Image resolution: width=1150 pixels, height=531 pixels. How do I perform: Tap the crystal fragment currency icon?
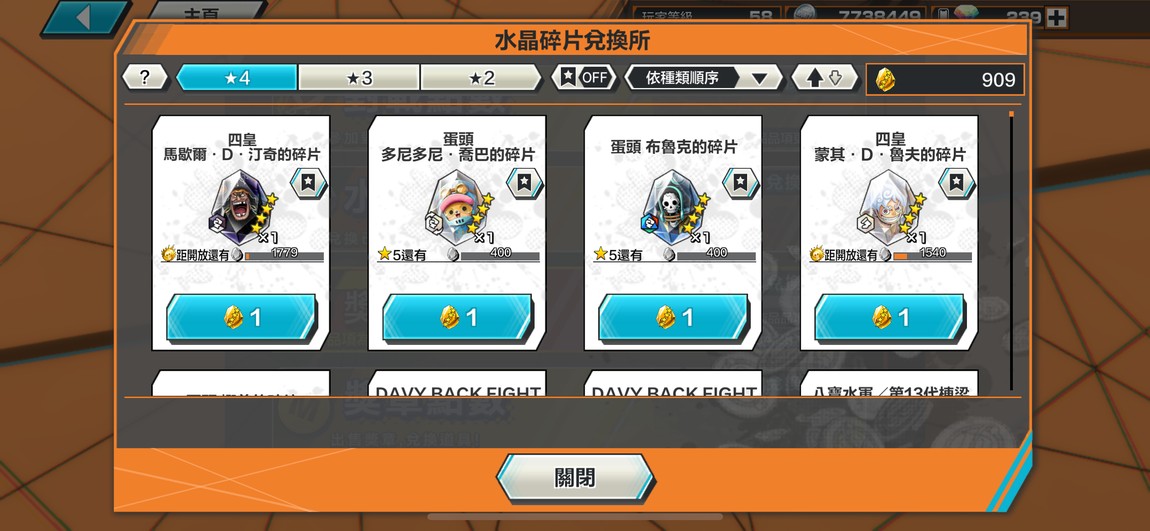[886, 79]
